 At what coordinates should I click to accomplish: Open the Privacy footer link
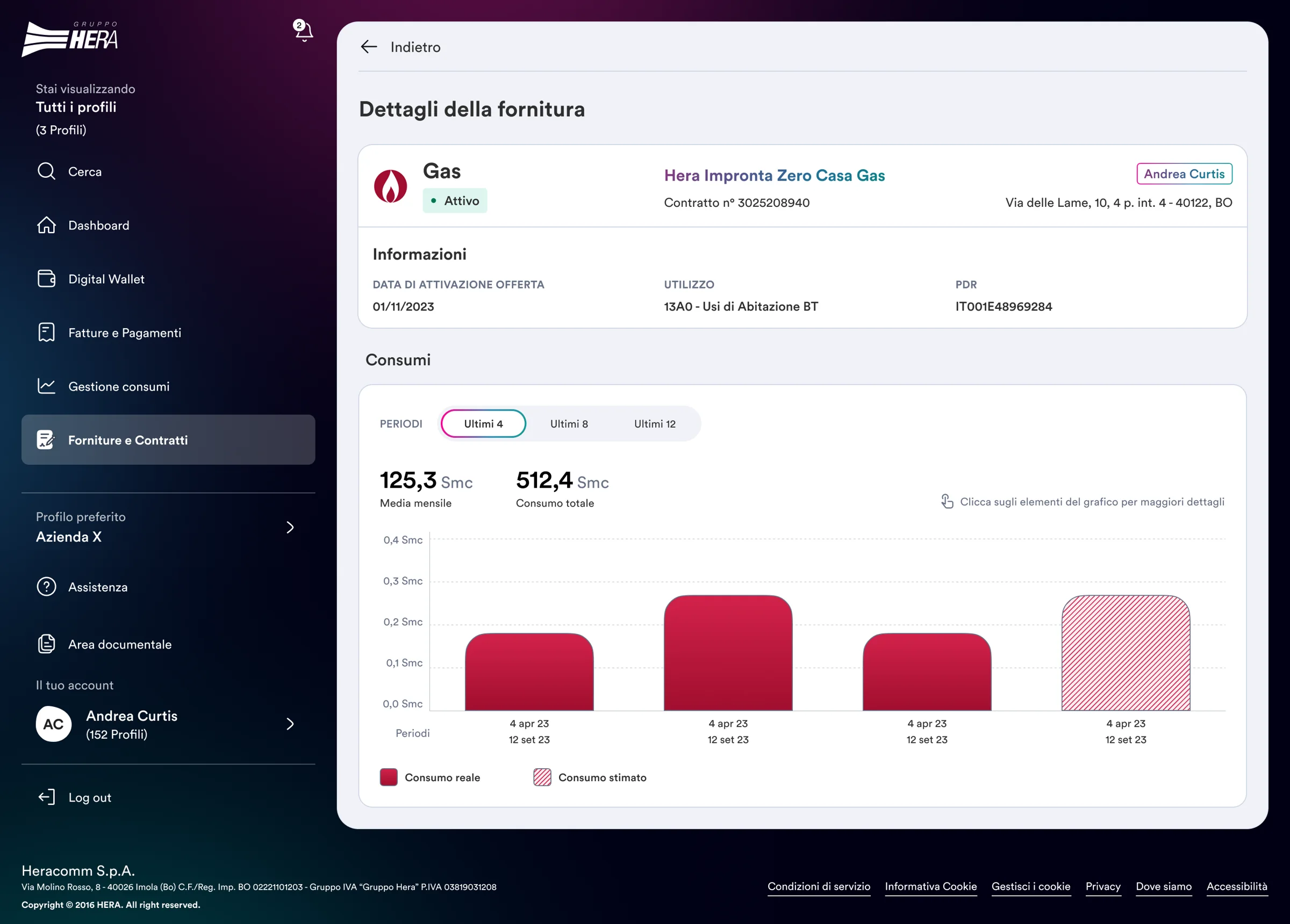[1103, 886]
